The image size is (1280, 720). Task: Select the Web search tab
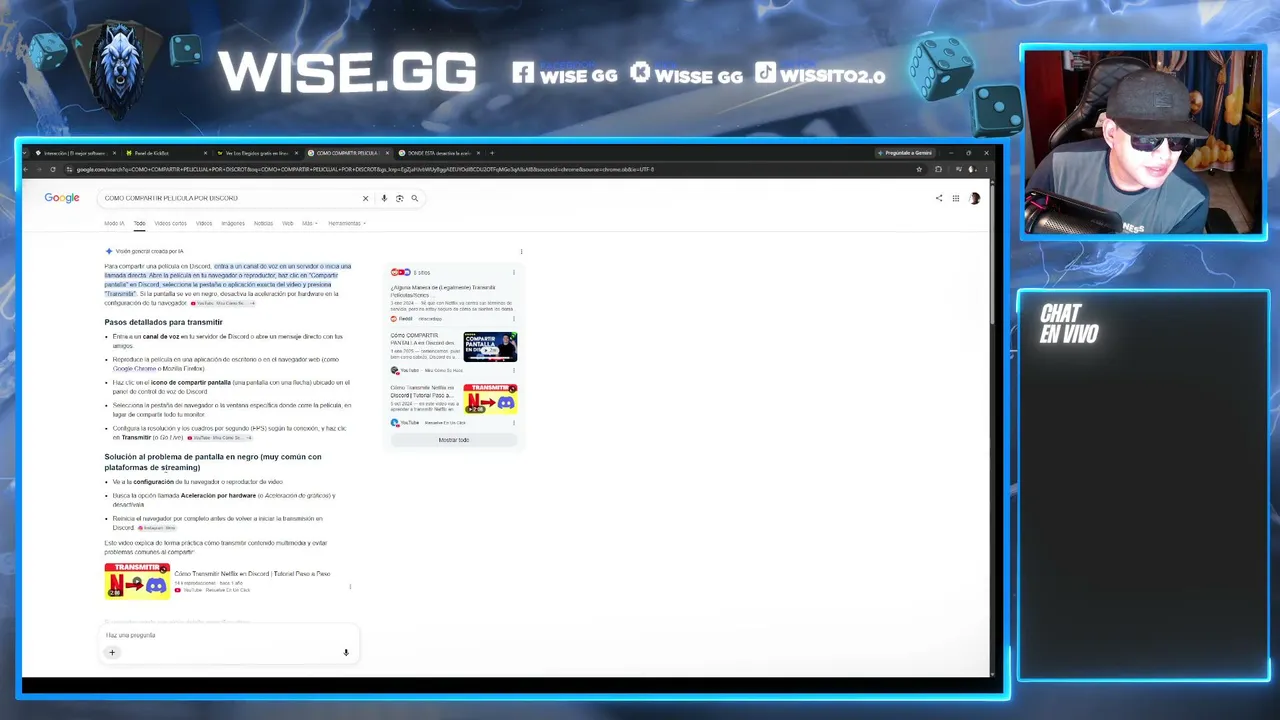[x=288, y=223]
